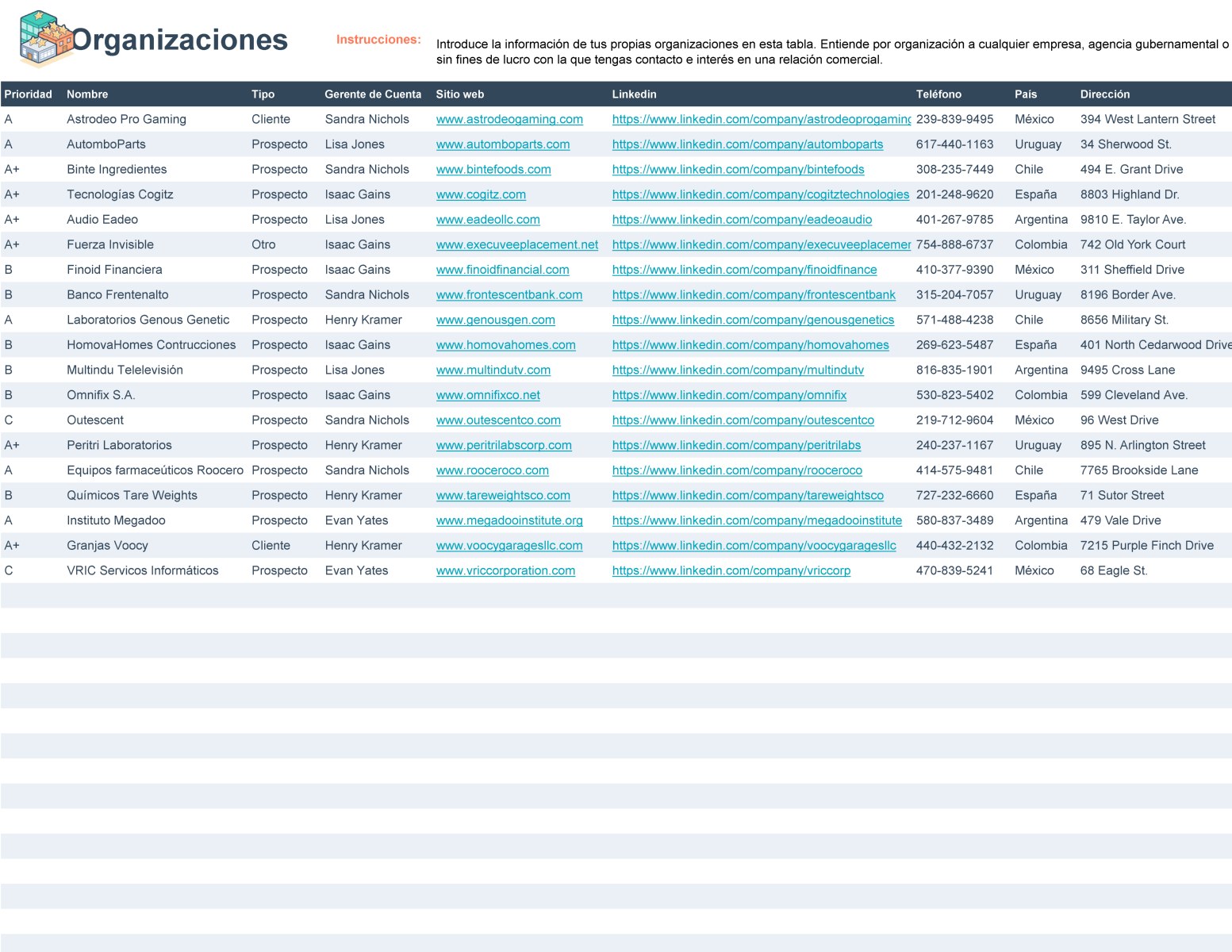The height and width of the screenshot is (952, 1232).
Task: Open the omnifix LinkedIn company link
Action: click(x=729, y=395)
